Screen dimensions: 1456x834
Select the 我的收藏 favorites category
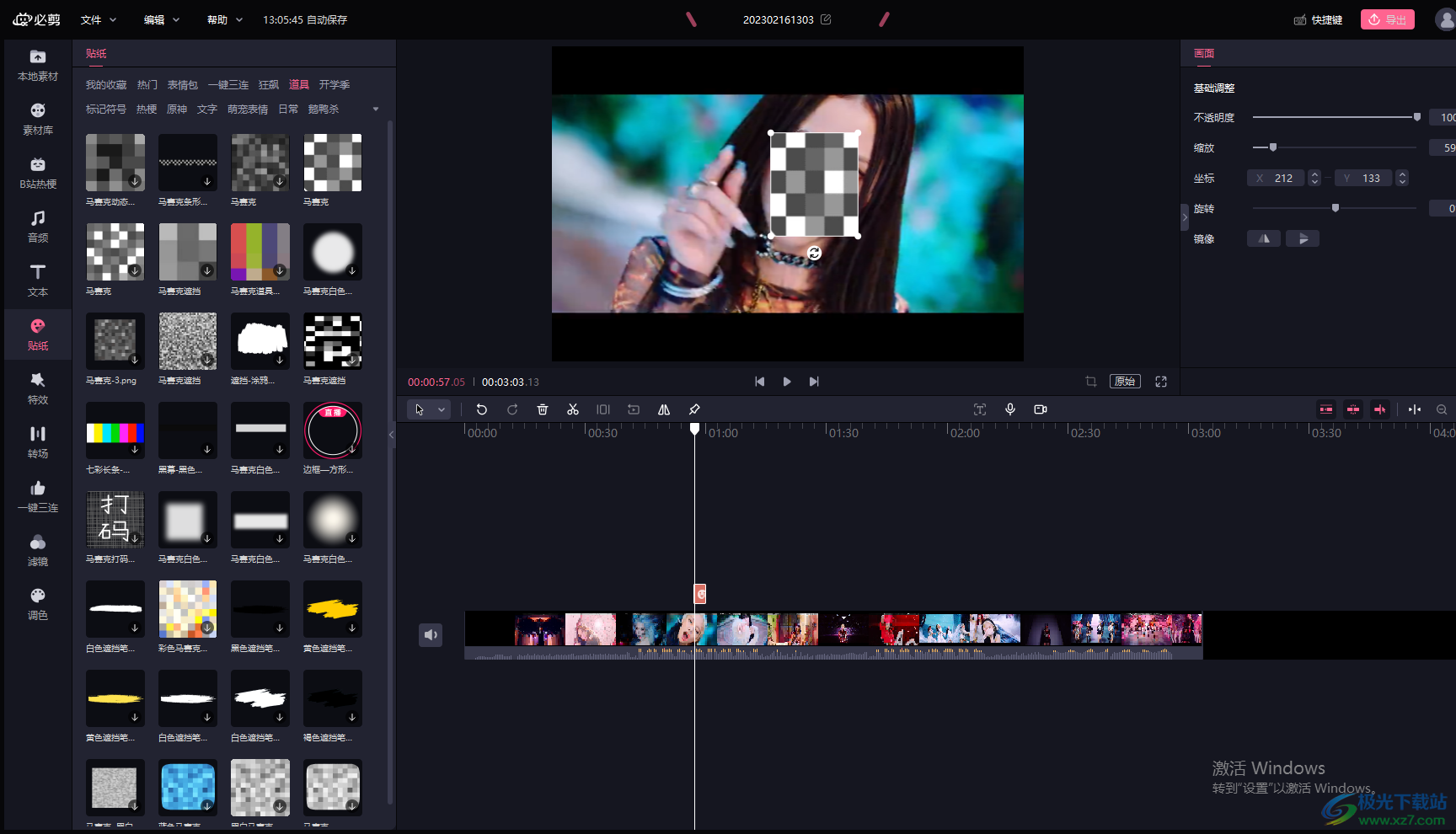(106, 85)
